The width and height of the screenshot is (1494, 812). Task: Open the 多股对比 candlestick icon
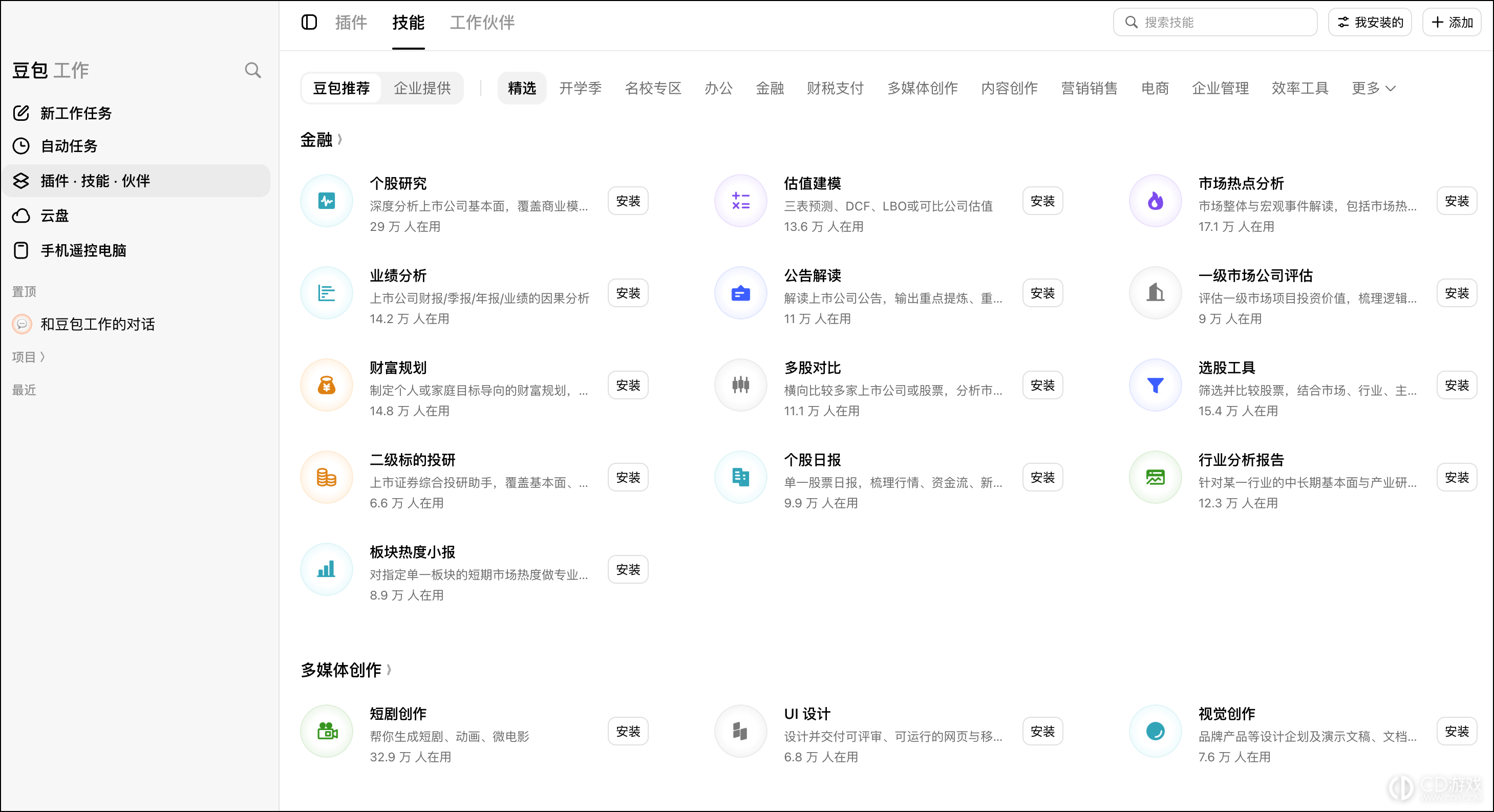tap(741, 385)
